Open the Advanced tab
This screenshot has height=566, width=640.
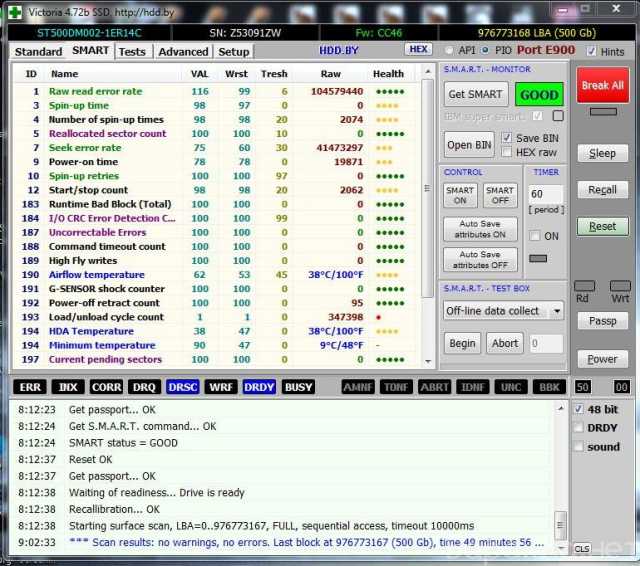[183, 51]
